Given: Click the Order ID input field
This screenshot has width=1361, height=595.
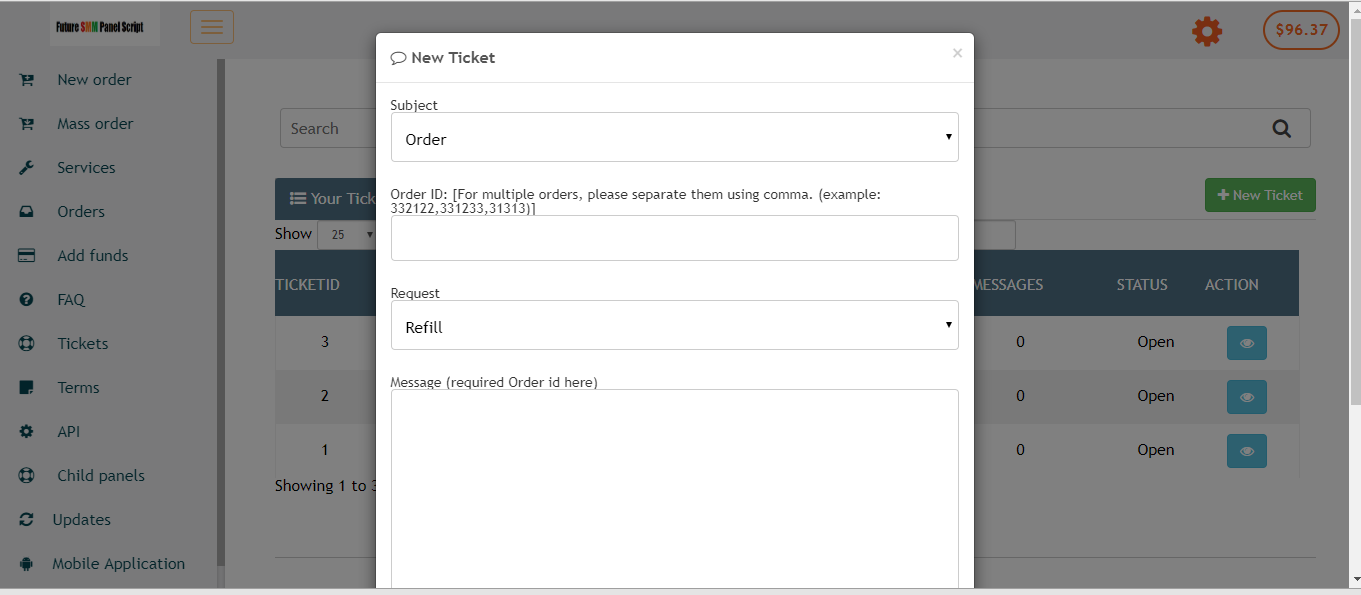Looking at the screenshot, I should 674,238.
